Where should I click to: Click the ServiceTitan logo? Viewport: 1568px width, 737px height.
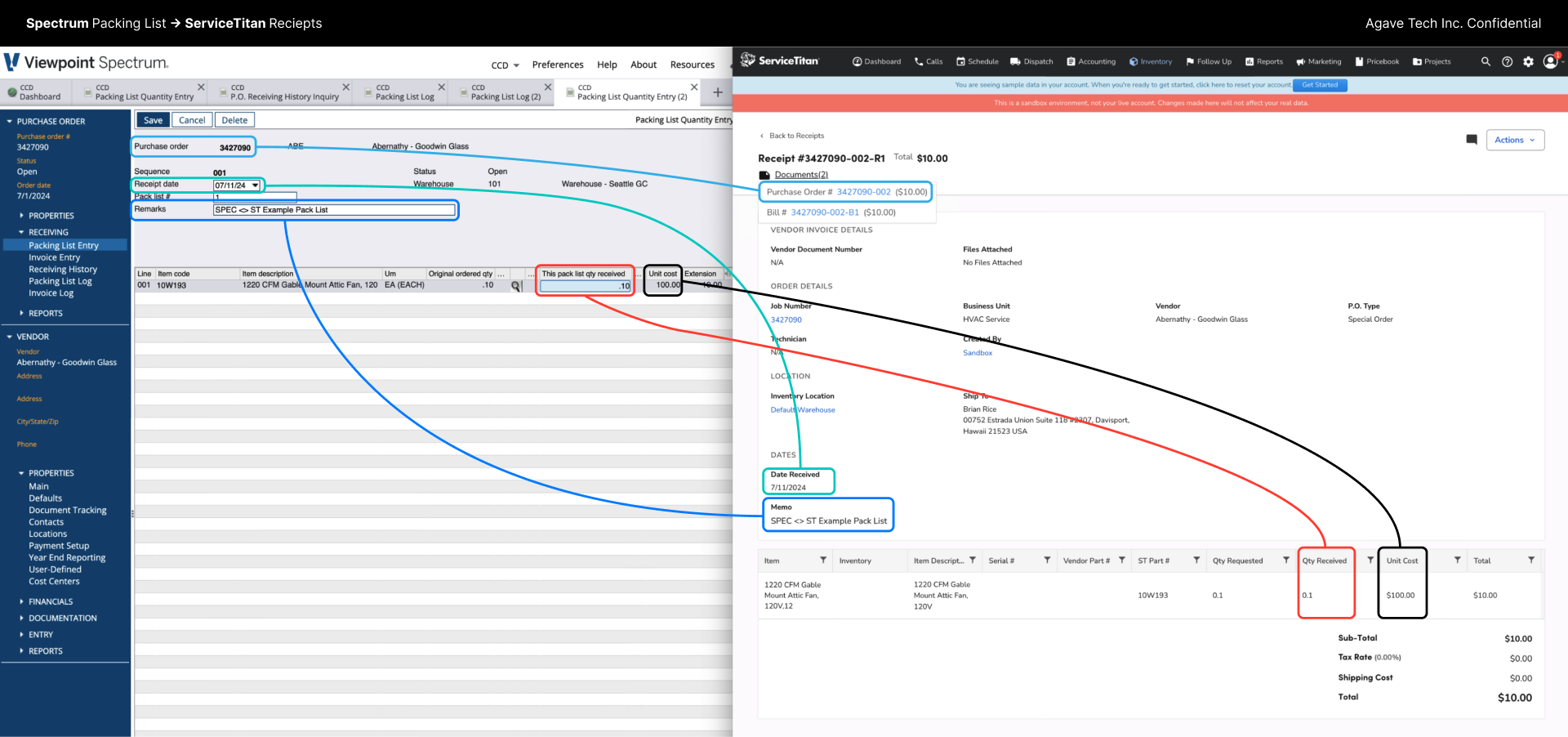[779, 60]
